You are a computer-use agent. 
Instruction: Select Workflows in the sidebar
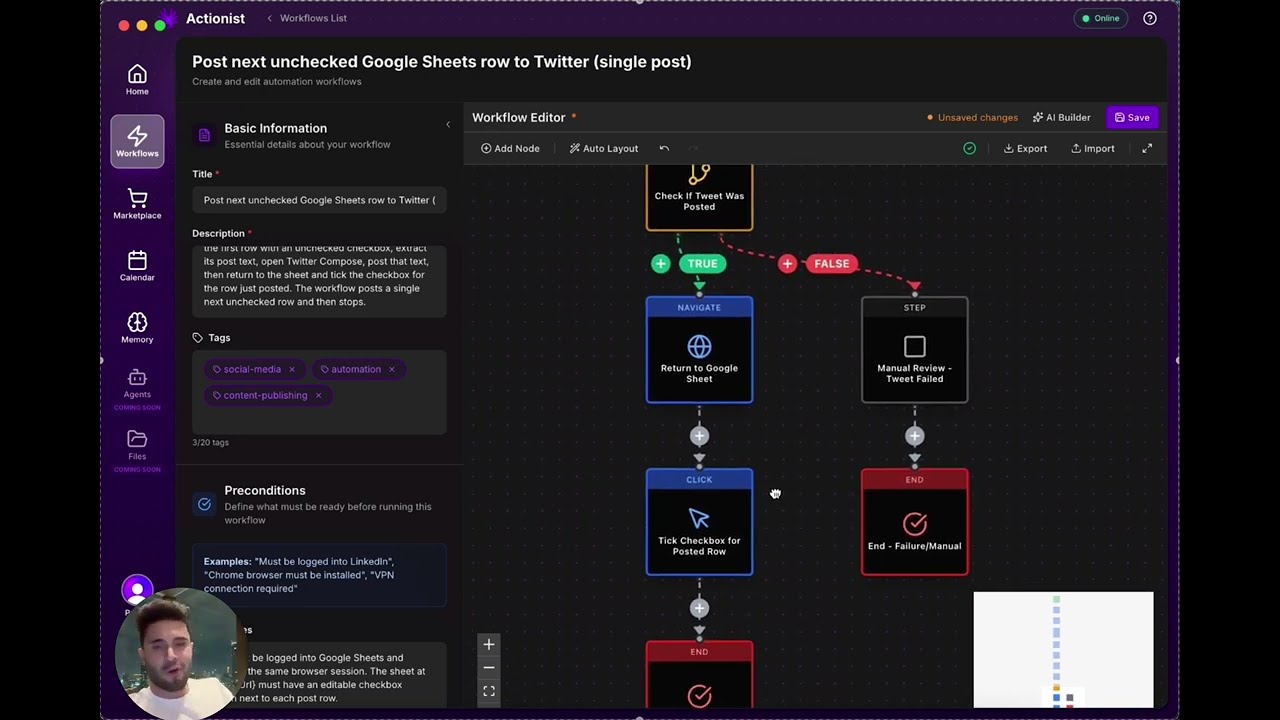(x=137, y=141)
